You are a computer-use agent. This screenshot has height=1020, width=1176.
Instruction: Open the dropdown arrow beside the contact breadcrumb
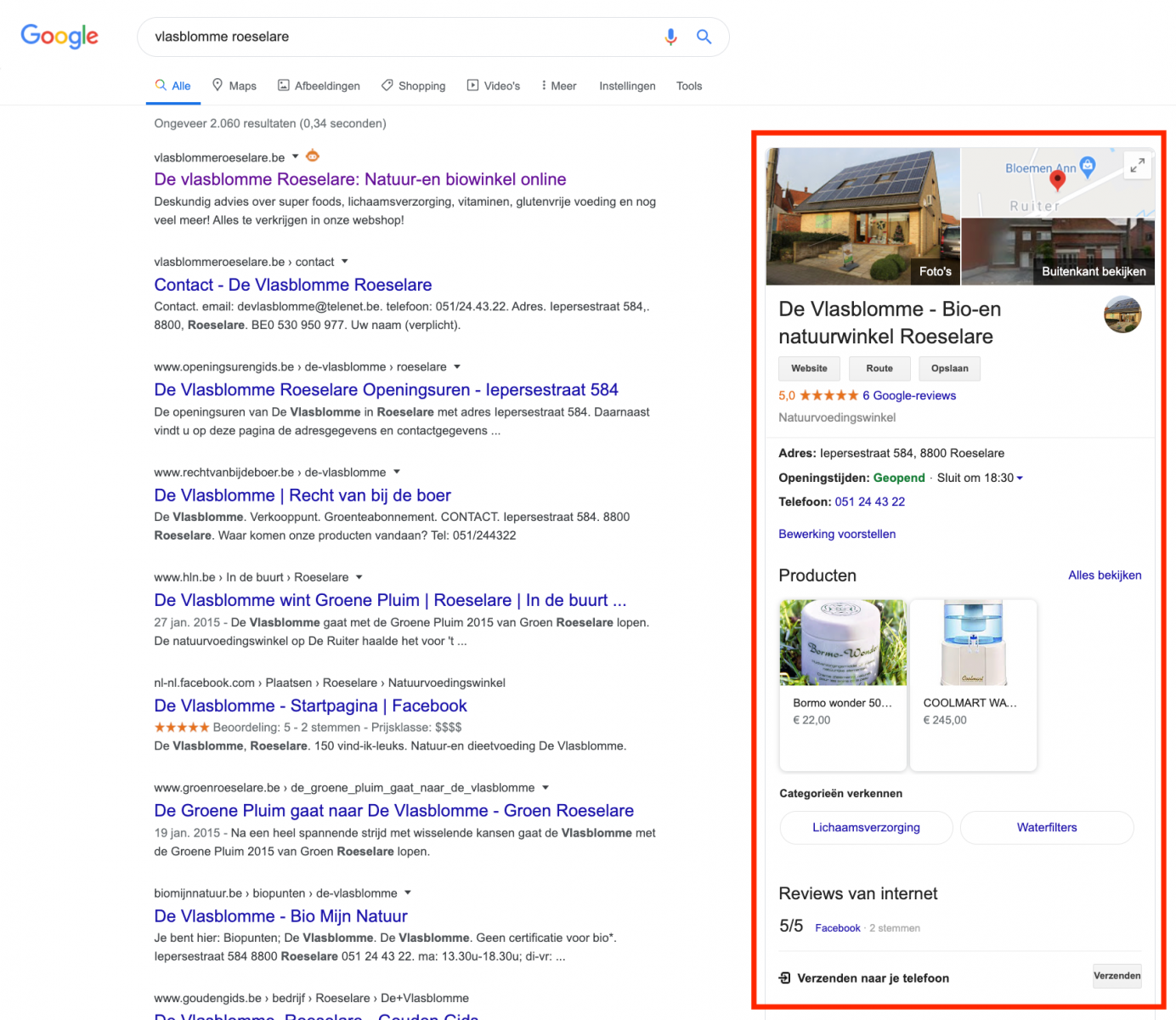(345, 262)
